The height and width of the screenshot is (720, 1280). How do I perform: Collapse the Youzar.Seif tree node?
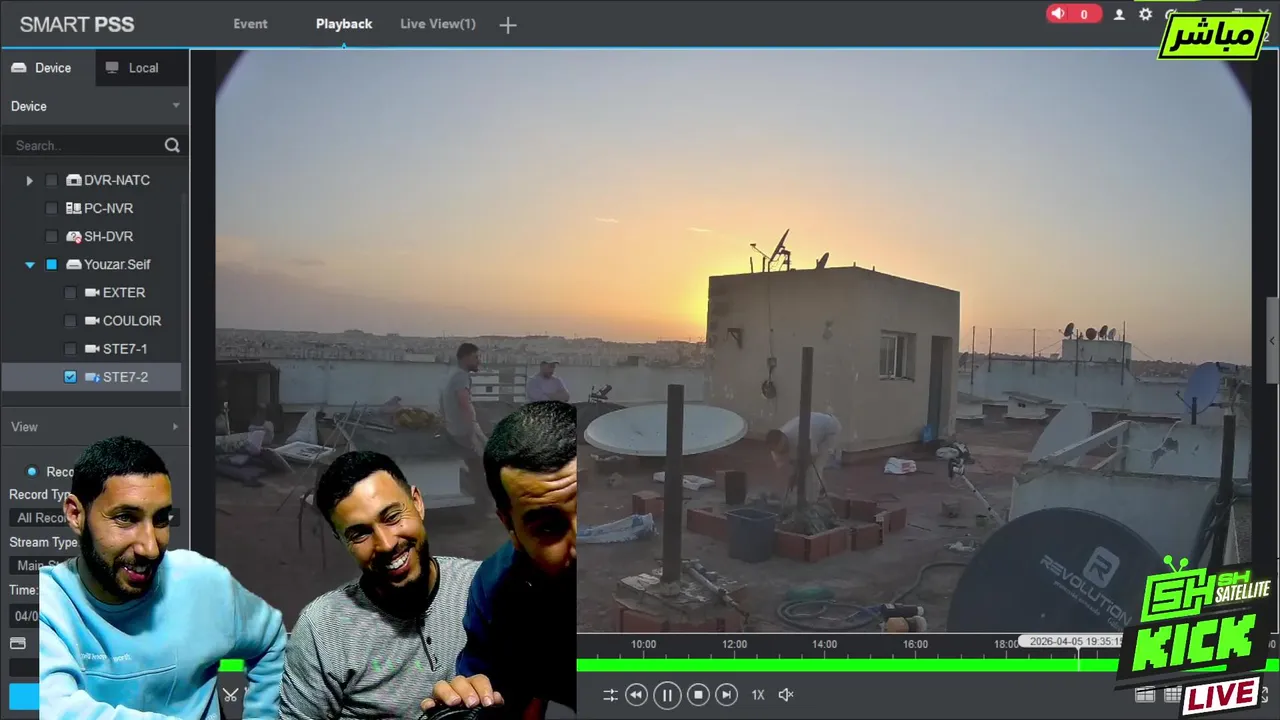pos(30,264)
